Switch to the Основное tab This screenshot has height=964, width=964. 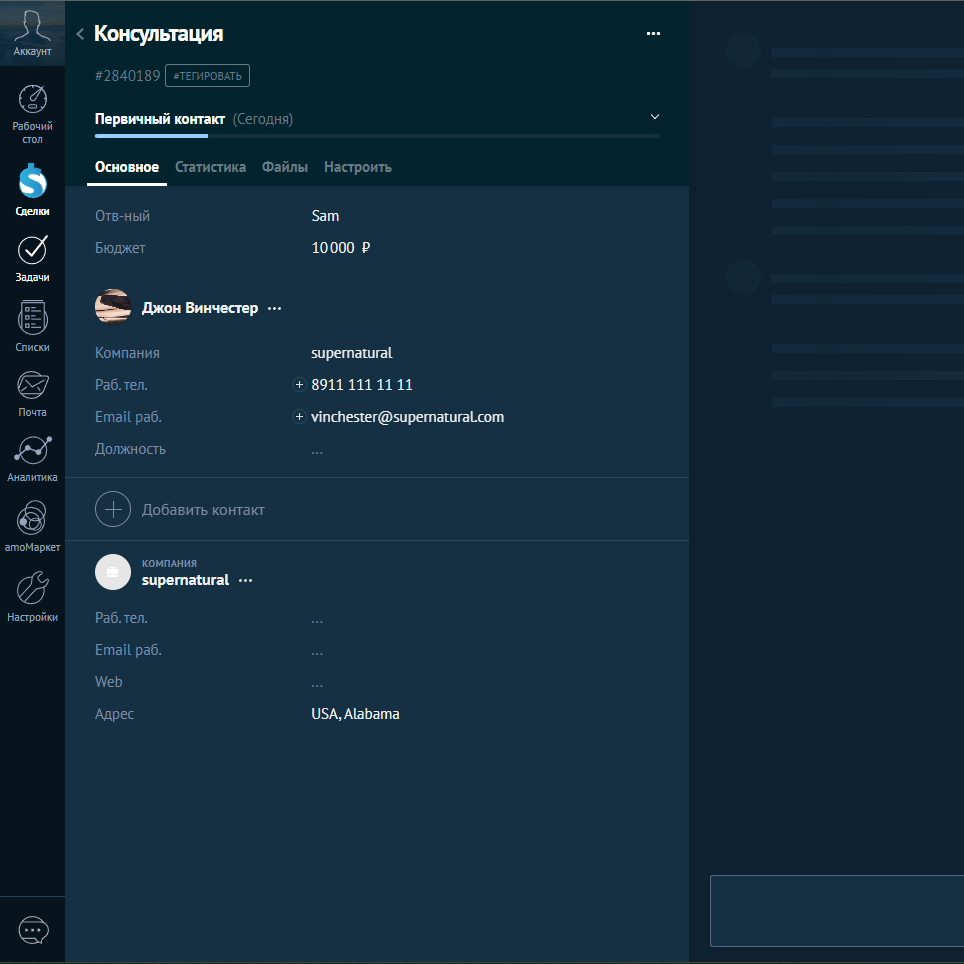pos(127,167)
